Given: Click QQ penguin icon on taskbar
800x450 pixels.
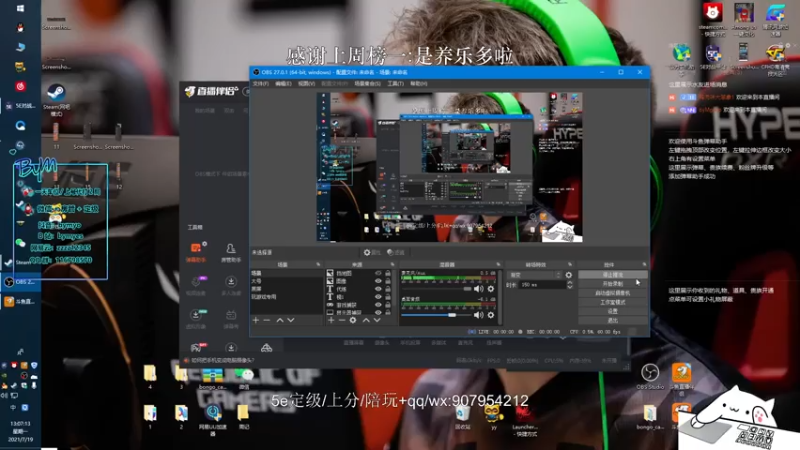Looking at the screenshot, I should [20, 28].
